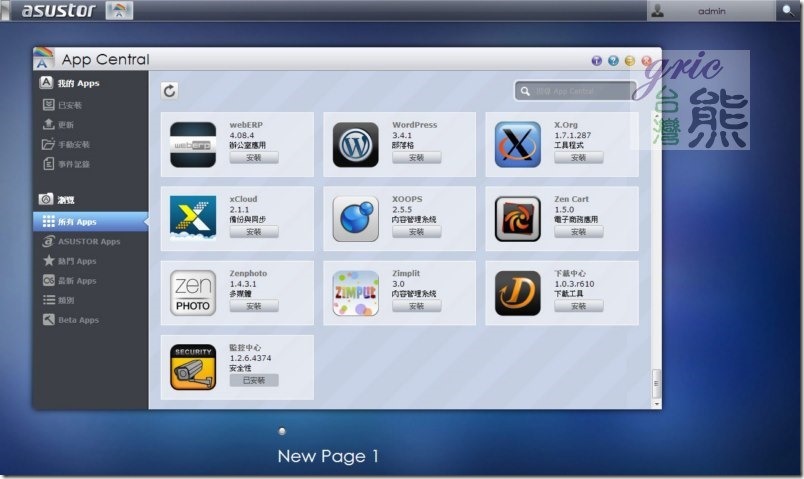Click the magnifier search icon in top bar
This screenshot has height=479, width=804.
pos(788,10)
